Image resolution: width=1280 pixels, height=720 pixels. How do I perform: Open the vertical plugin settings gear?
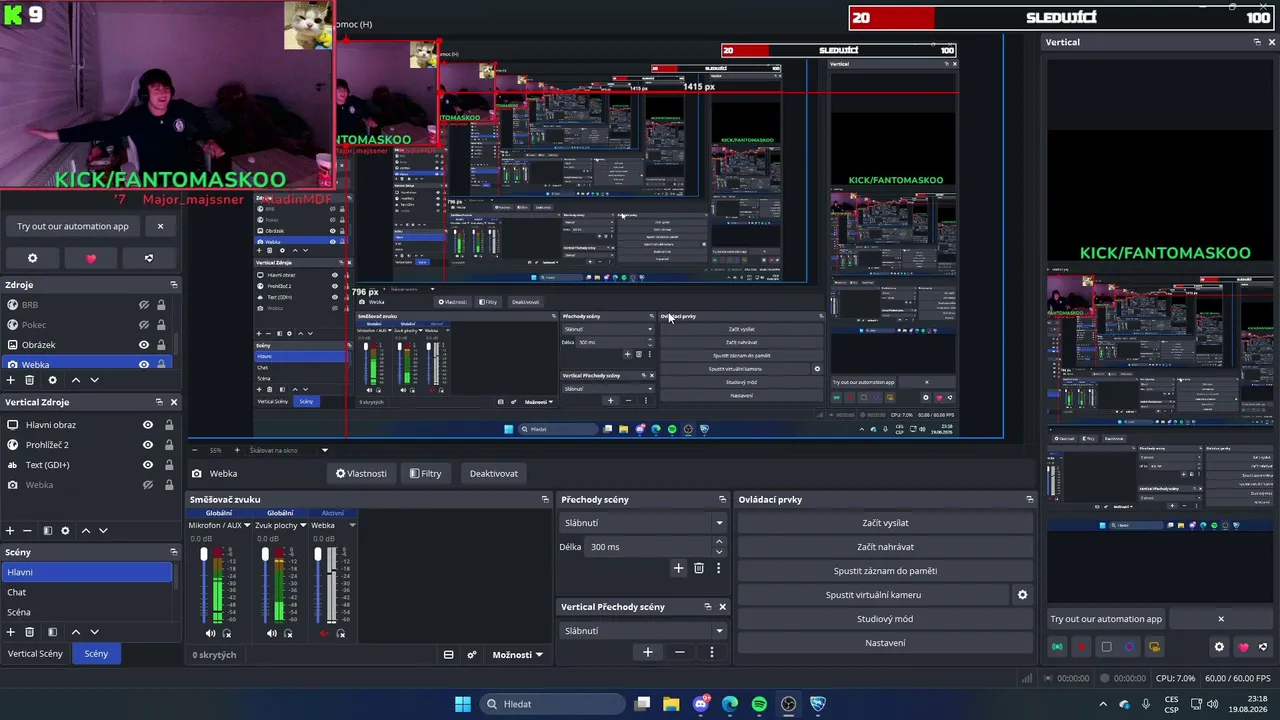[x=1219, y=647]
